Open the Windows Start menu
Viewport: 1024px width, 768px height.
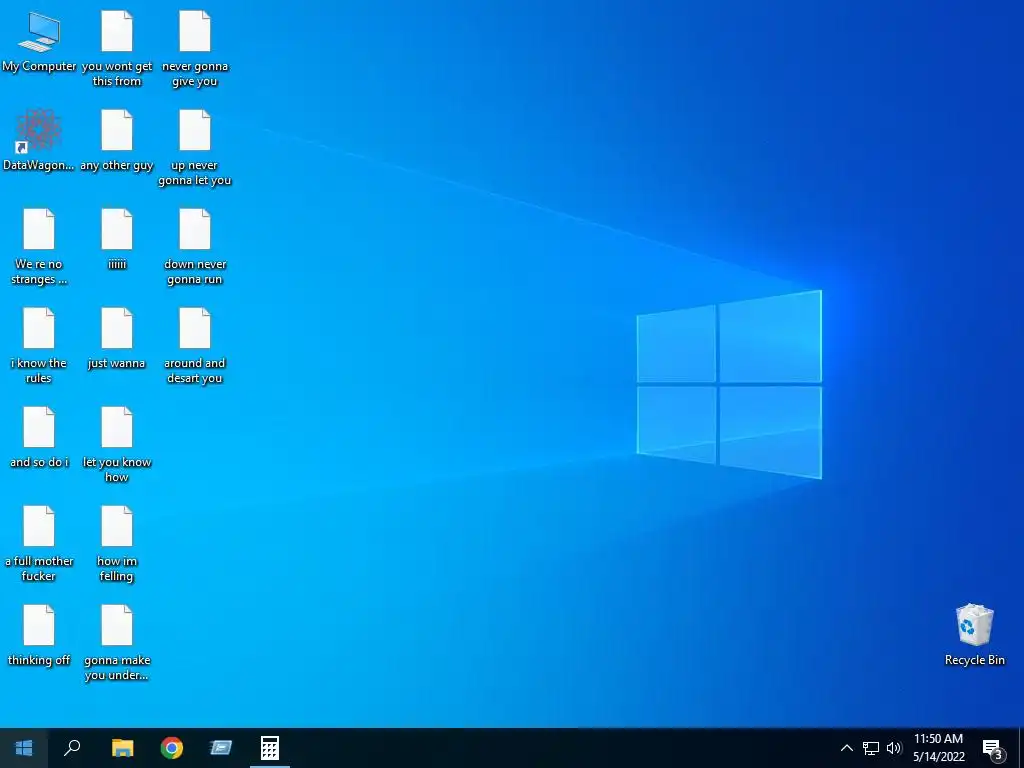[24, 748]
